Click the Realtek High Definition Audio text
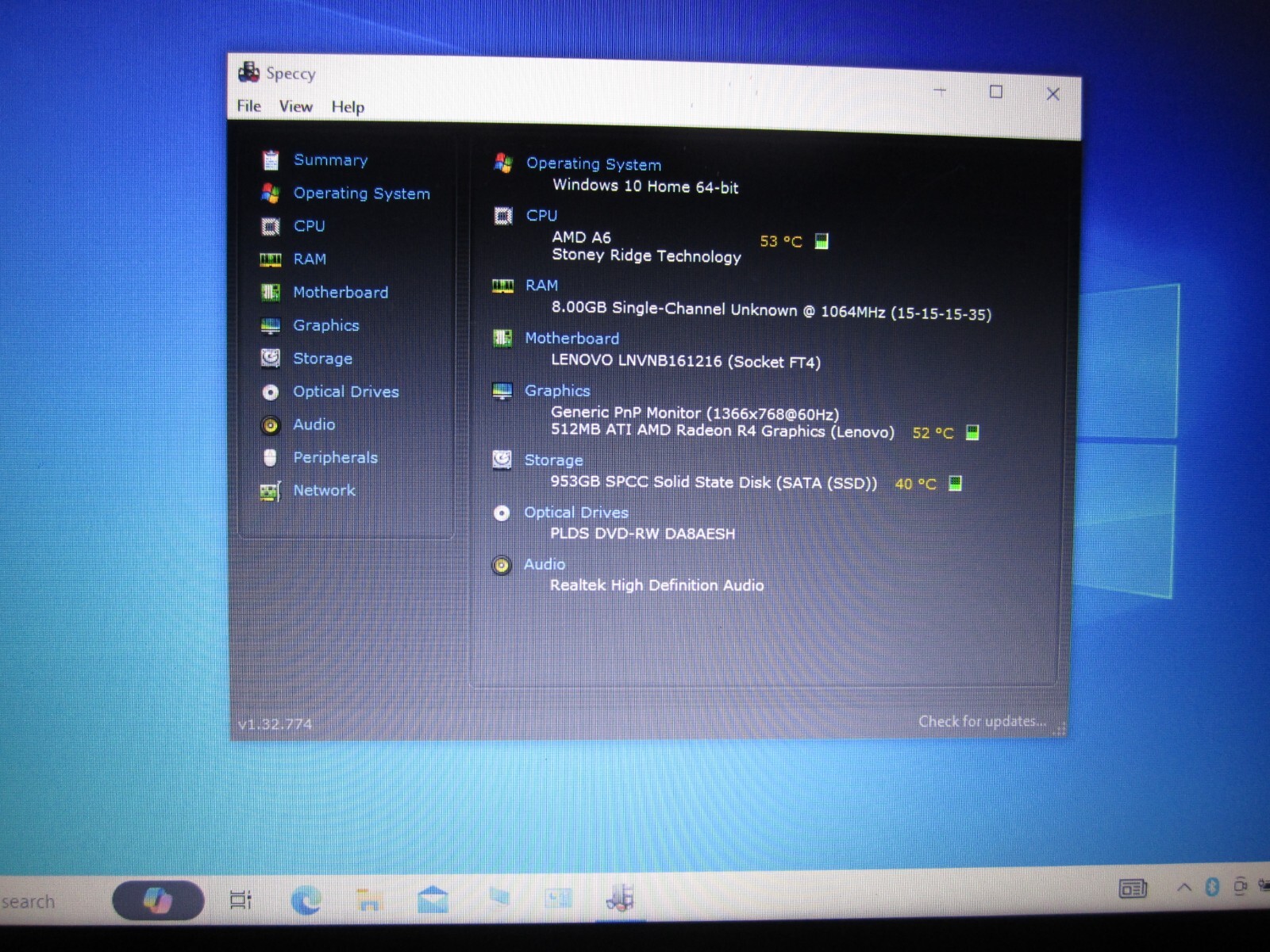1270x952 pixels. pyautogui.click(x=656, y=585)
